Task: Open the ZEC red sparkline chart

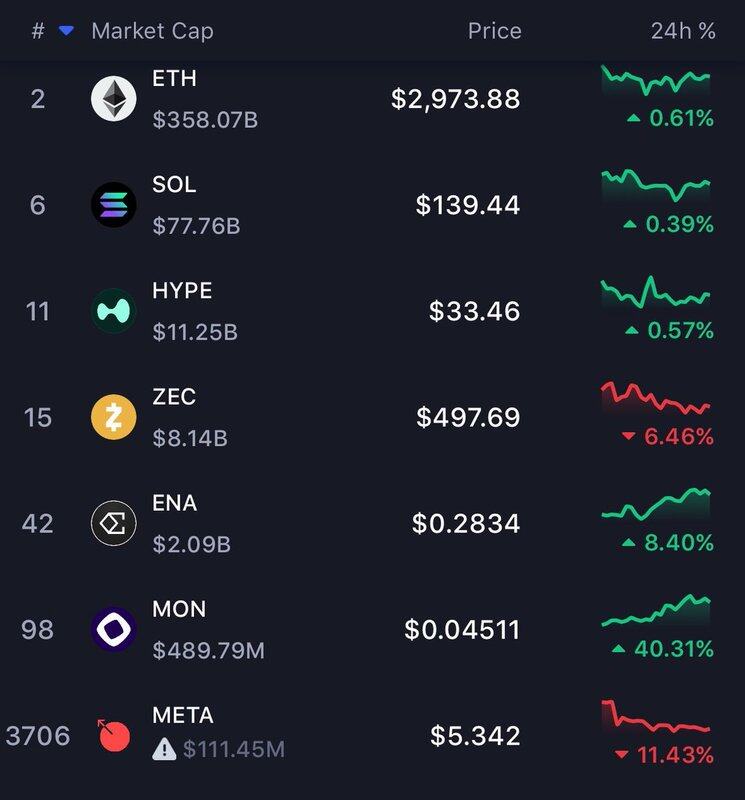Action: click(656, 398)
